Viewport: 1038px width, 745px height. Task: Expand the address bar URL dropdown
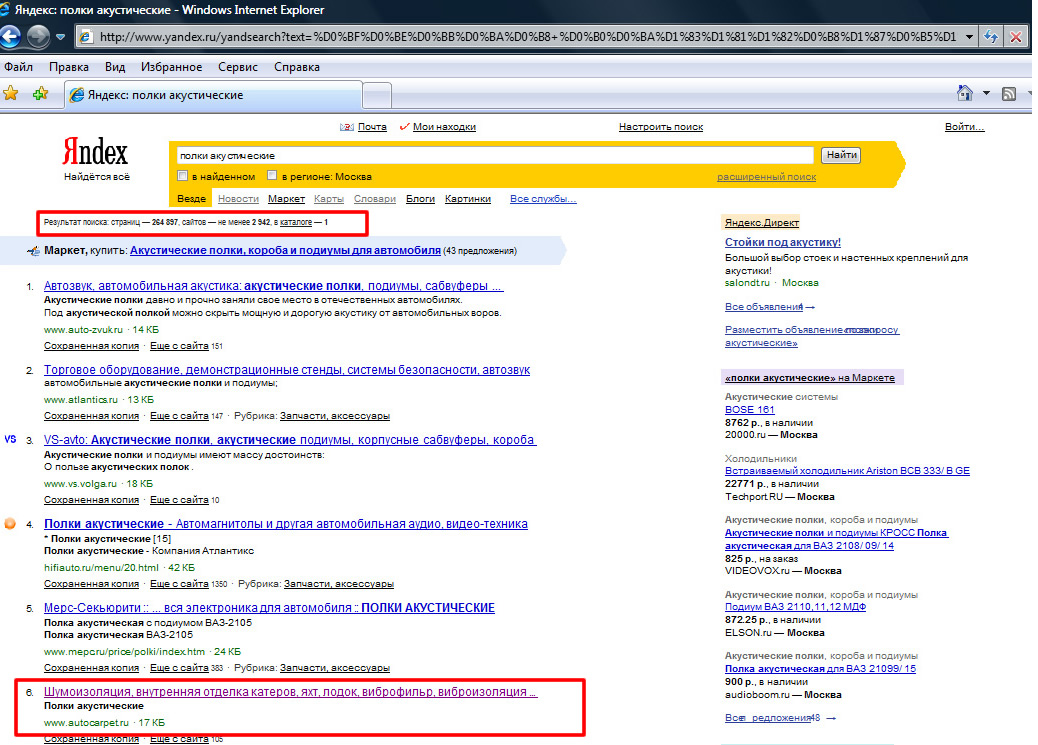pyautogui.click(x=968, y=37)
